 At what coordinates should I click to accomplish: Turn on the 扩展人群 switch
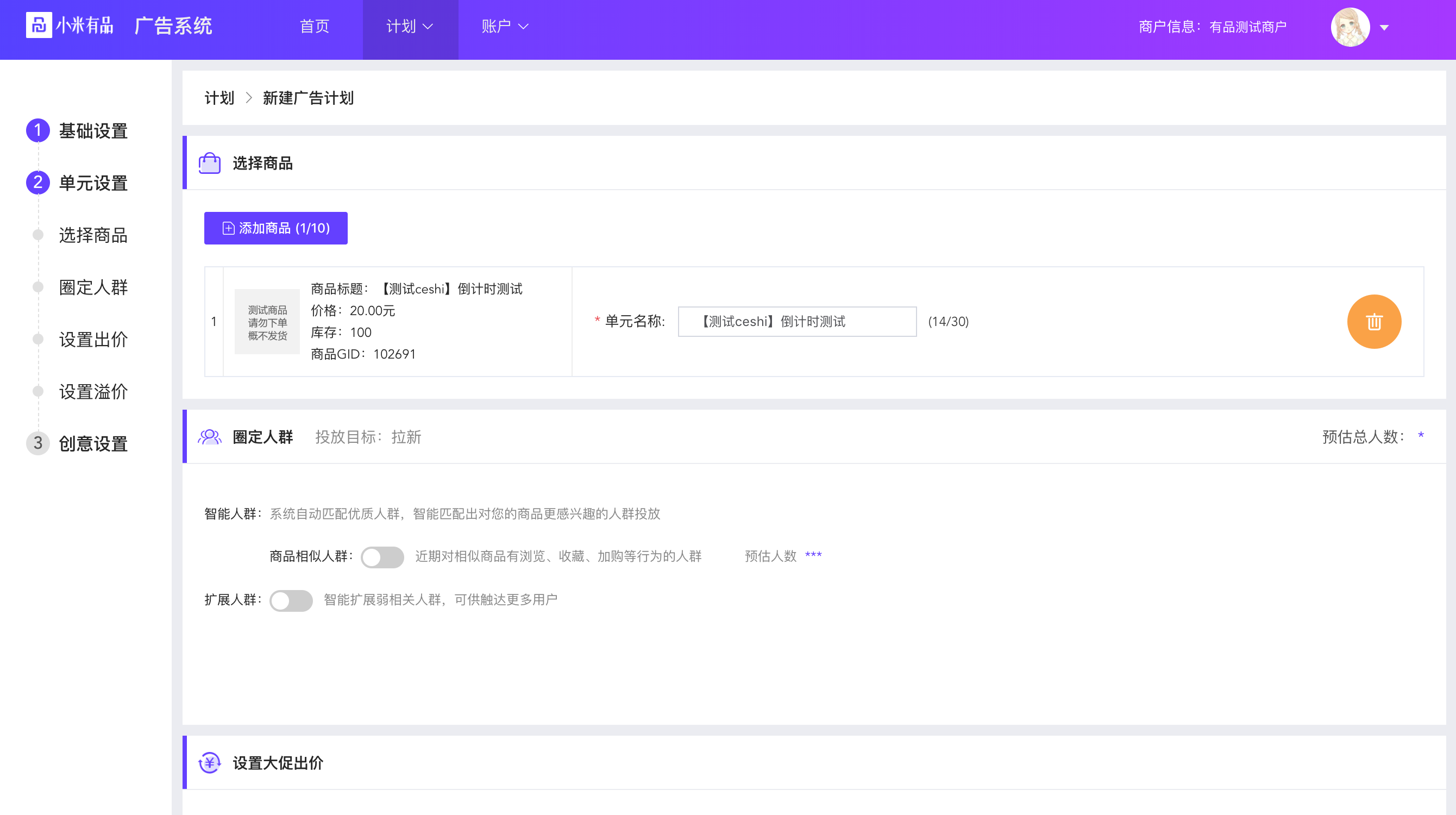(291, 600)
